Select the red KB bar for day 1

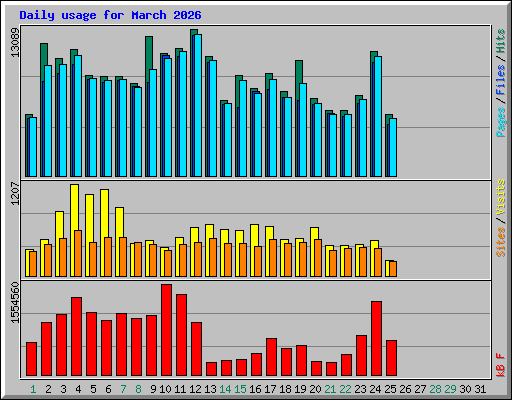(32, 359)
